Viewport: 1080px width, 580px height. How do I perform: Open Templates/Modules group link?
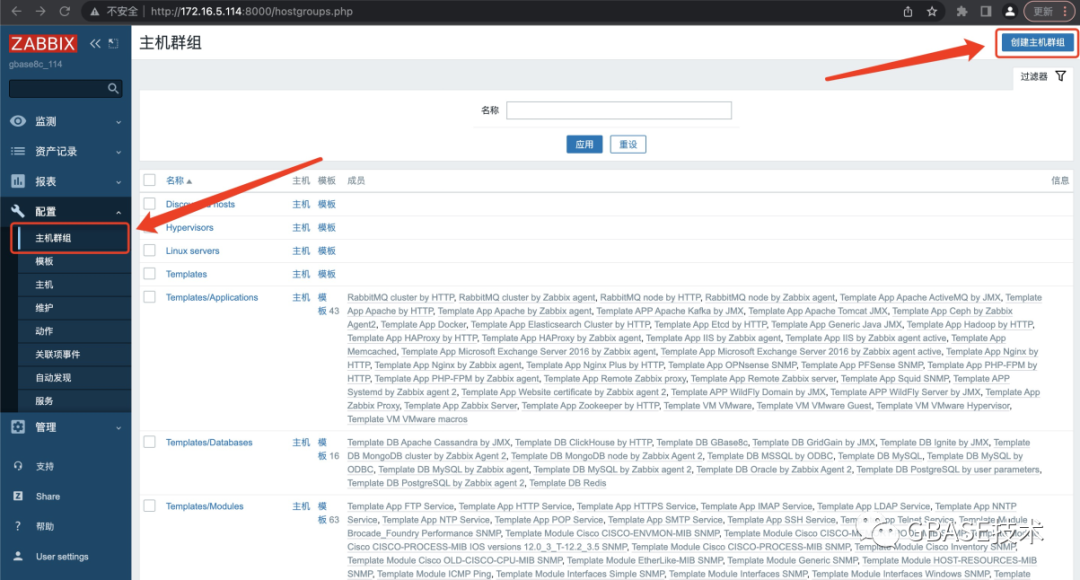[205, 506]
